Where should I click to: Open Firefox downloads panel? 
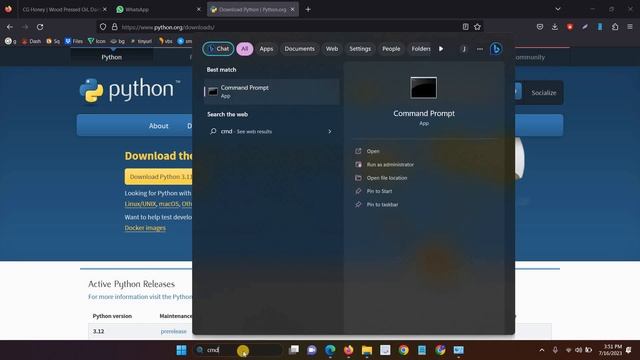pyautogui.click(x=555, y=27)
